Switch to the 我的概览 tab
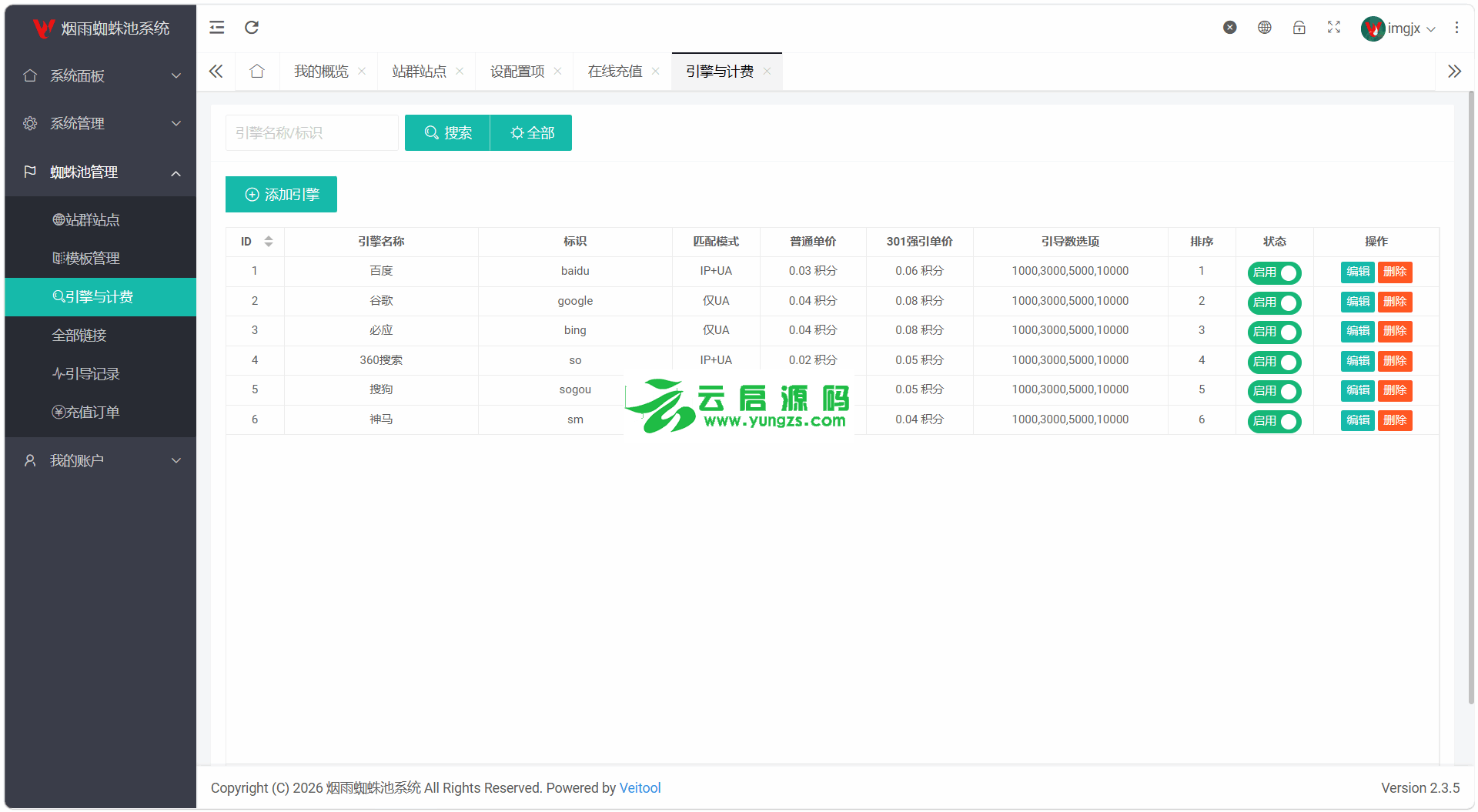 point(321,72)
